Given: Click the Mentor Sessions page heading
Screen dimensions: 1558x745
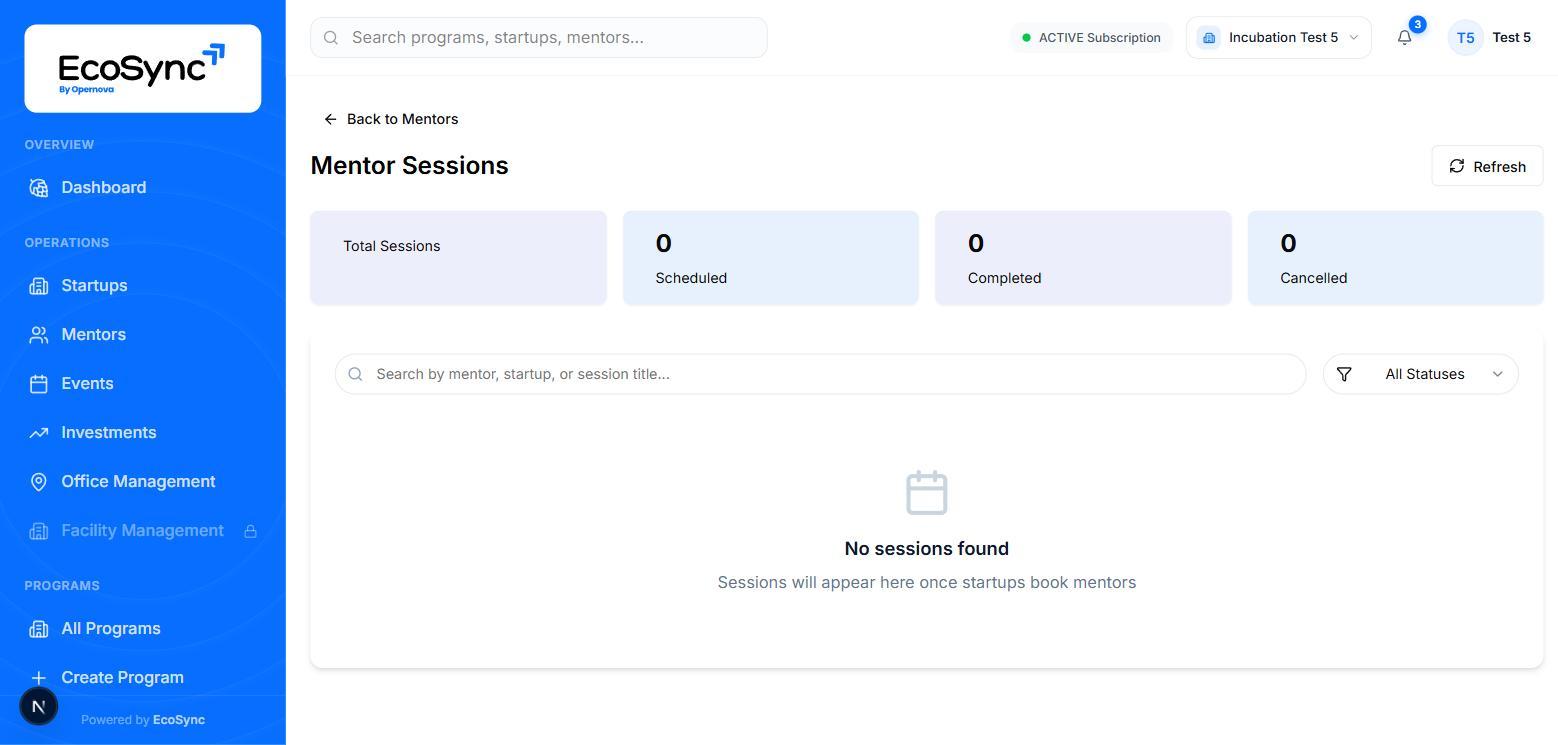Looking at the screenshot, I should tap(410, 166).
